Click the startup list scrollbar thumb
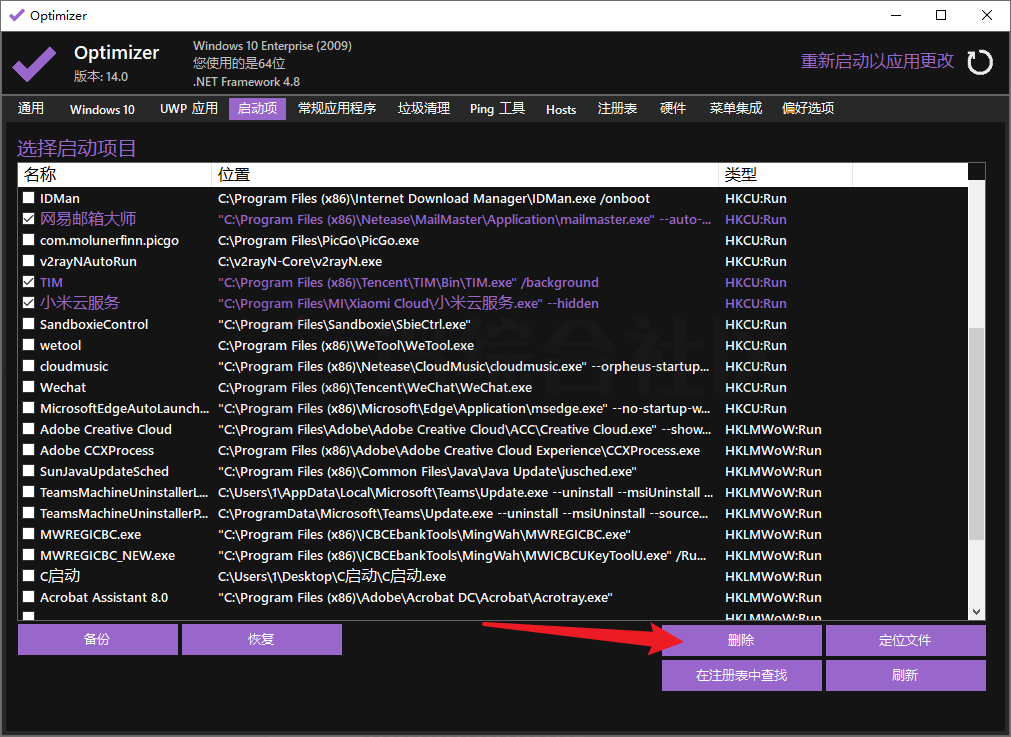This screenshot has width=1011, height=737. 976,433
